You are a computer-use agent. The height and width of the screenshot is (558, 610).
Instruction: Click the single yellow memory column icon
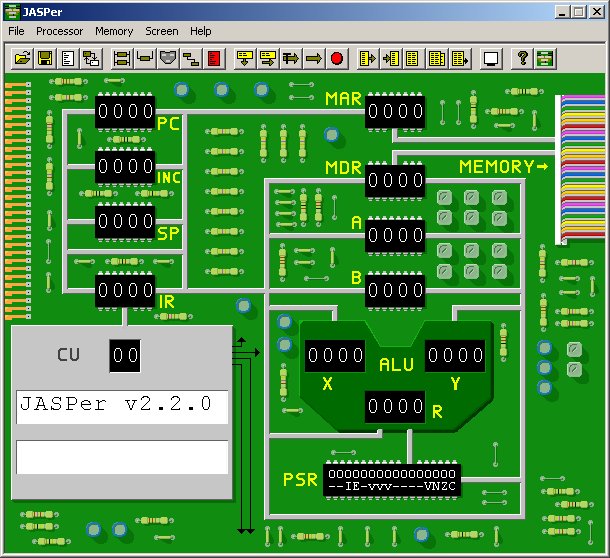(x=412, y=59)
